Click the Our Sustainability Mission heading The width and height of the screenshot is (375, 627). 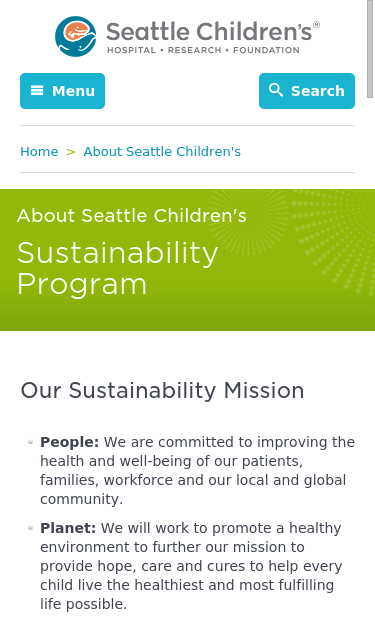(162, 390)
